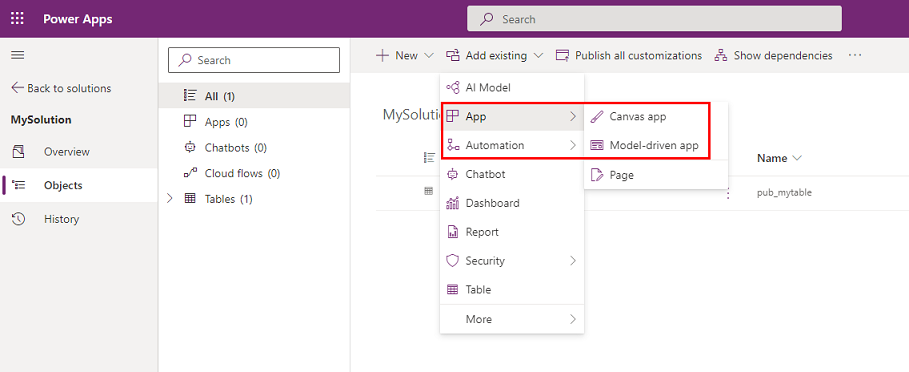The image size is (909, 372).
Task: Collapse the left navigation hamburger menu
Action: [17, 55]
